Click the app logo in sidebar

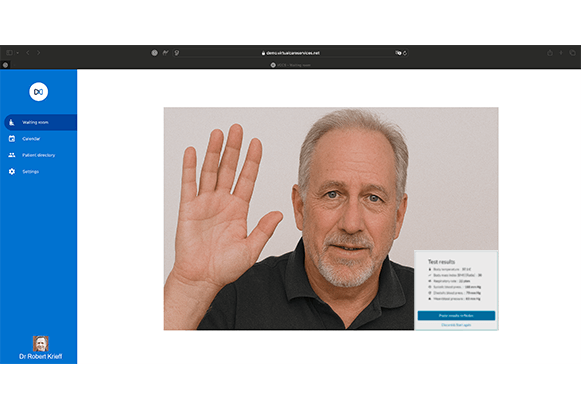click(39, 92)
